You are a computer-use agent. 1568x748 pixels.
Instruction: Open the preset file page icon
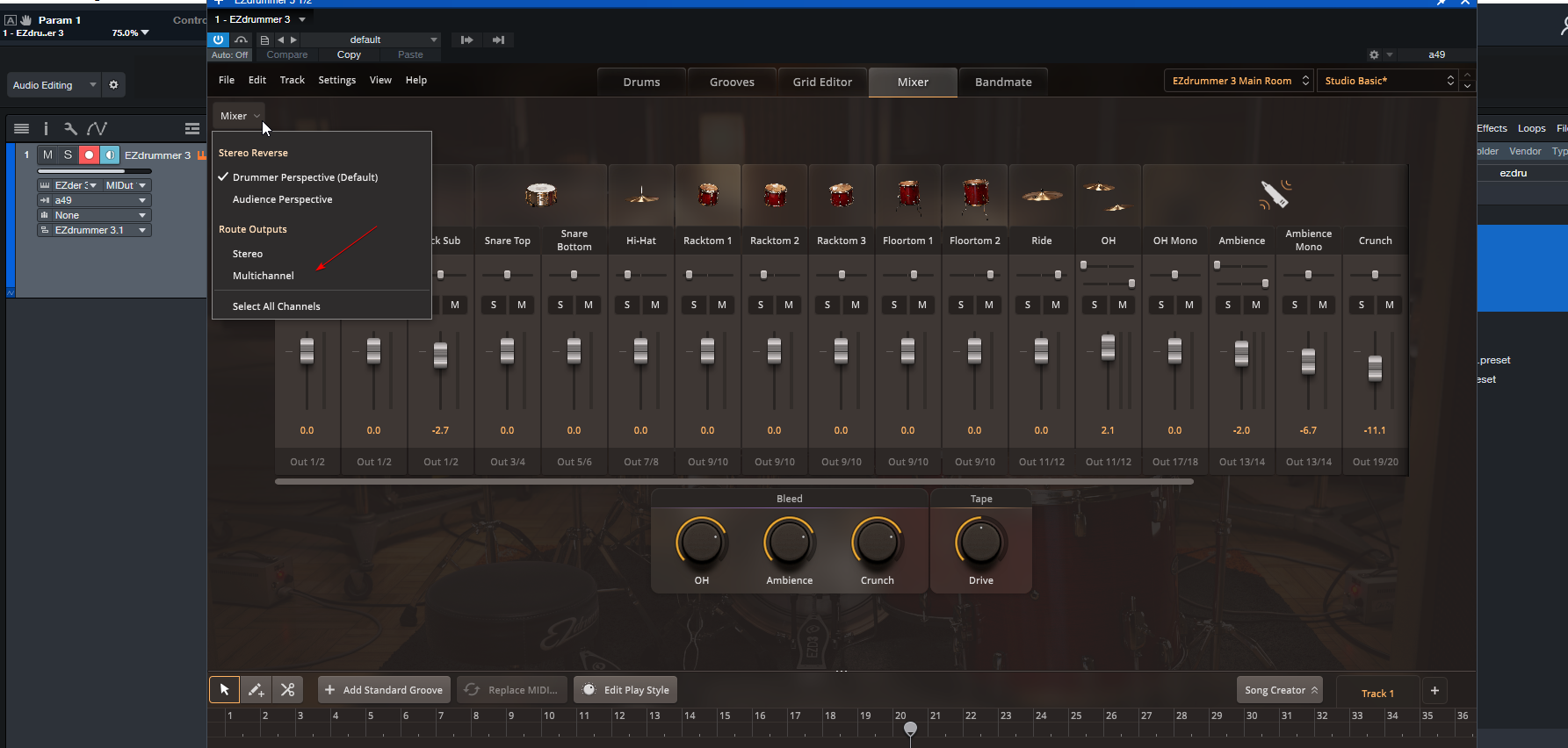point(264,40)
